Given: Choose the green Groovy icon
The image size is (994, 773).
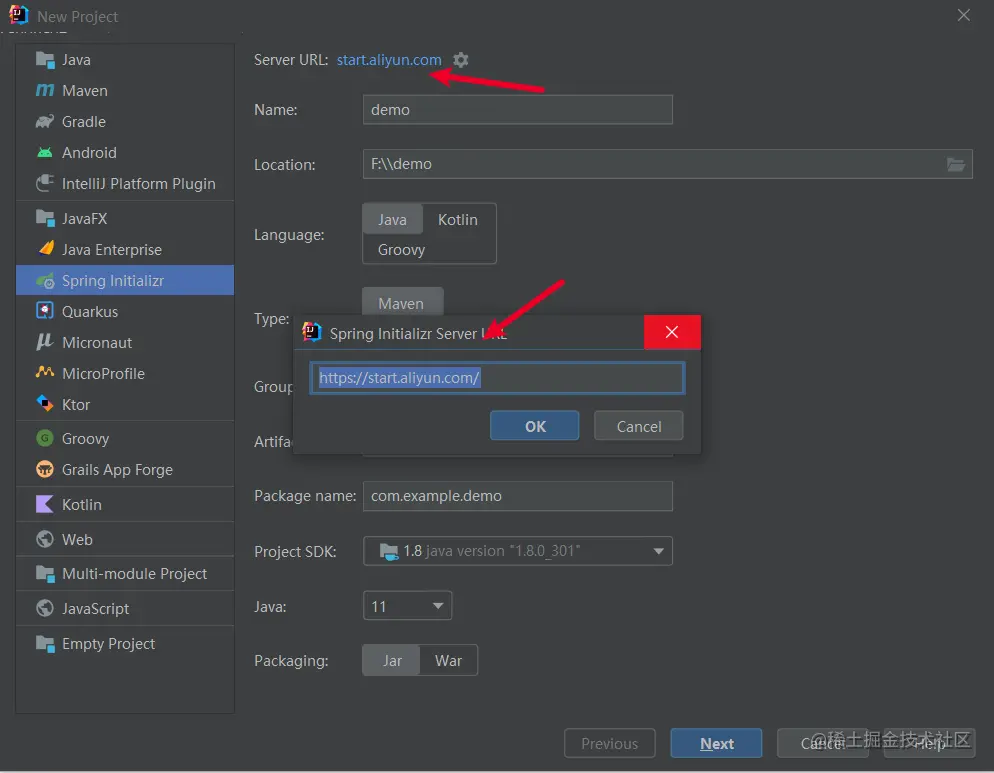Looking at the screenshot, I should (x=45, y=438).
